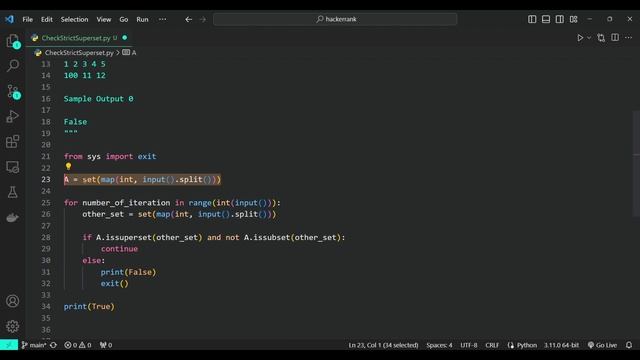Click Go Live in status bar

pyautogui.click(x=602, y=345)
